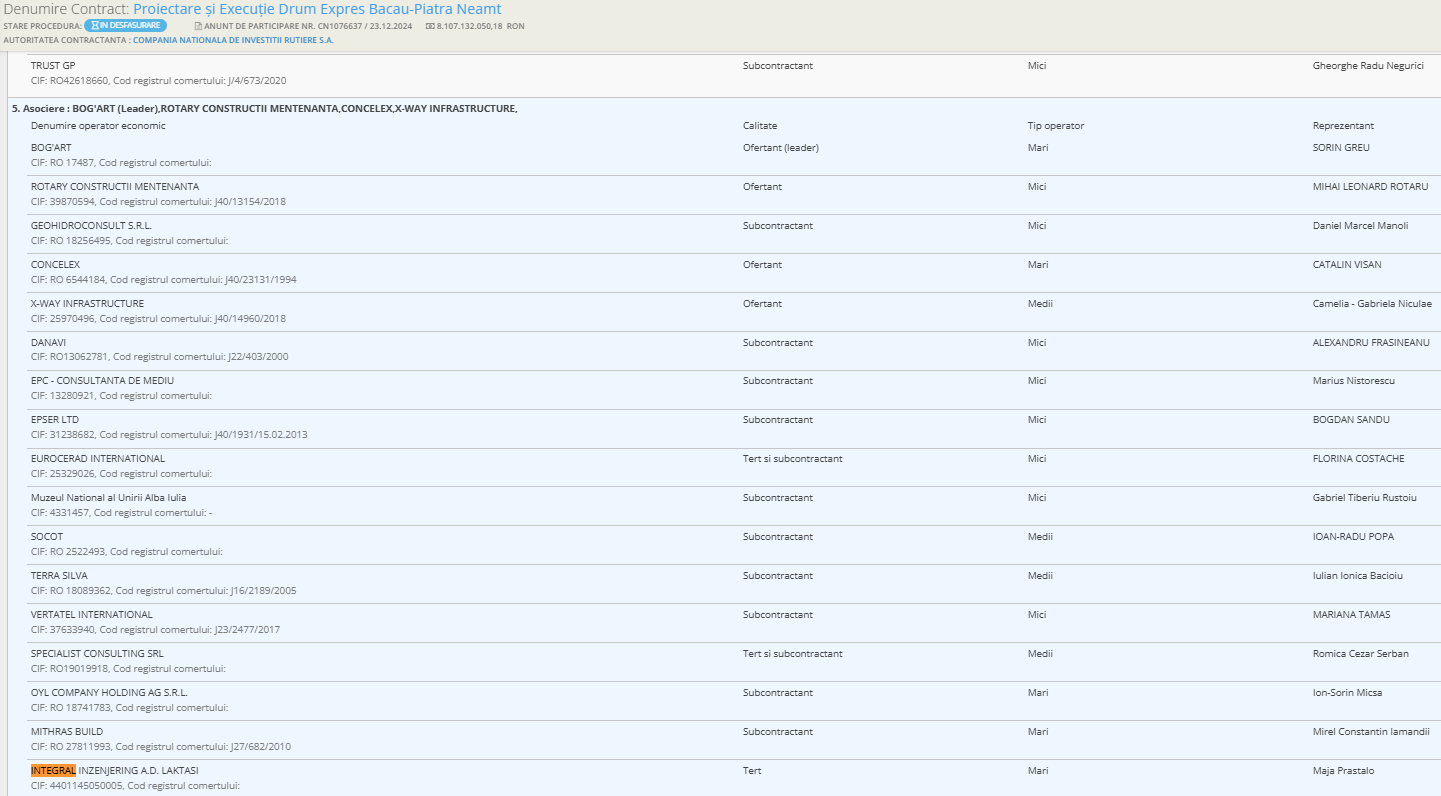The width and height of the screenshot is (1441, 796).
Task: Select the Asociere 5 group header row
Action: point(264,108)
